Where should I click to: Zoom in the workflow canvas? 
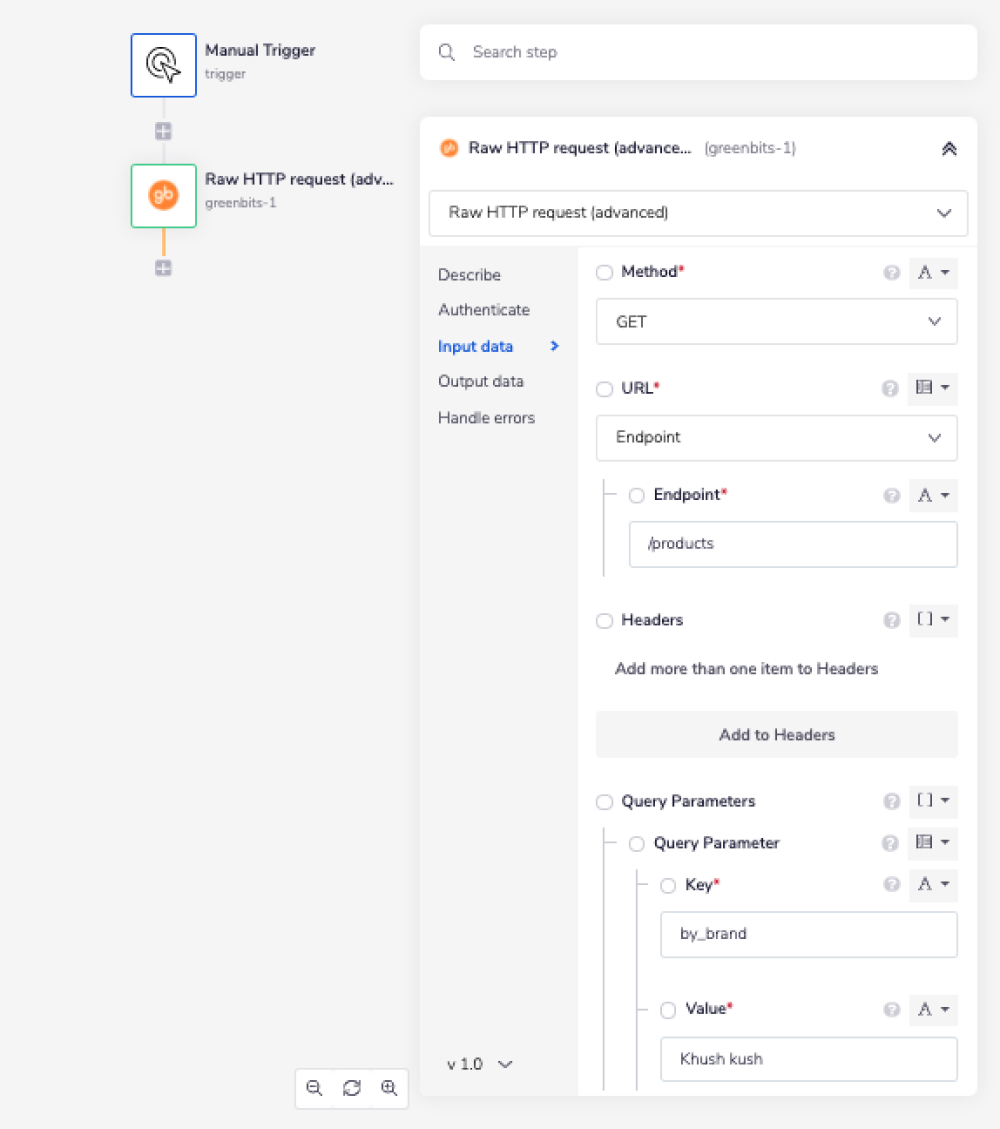[389, 1088]
